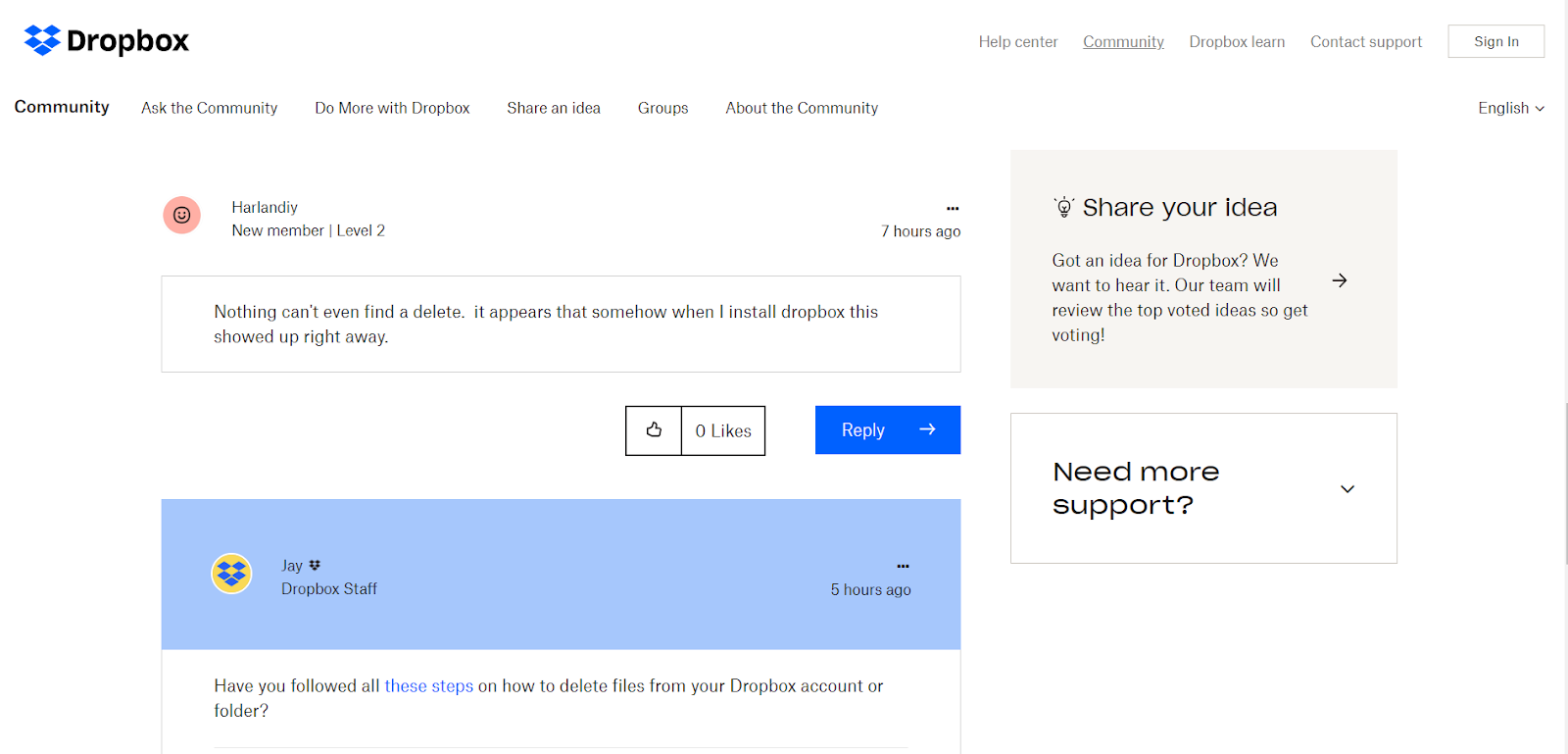Open the Share an idea menu item
Image resolution: width=1568 pixels, height=754 pixels.
[x=554, y=108]
